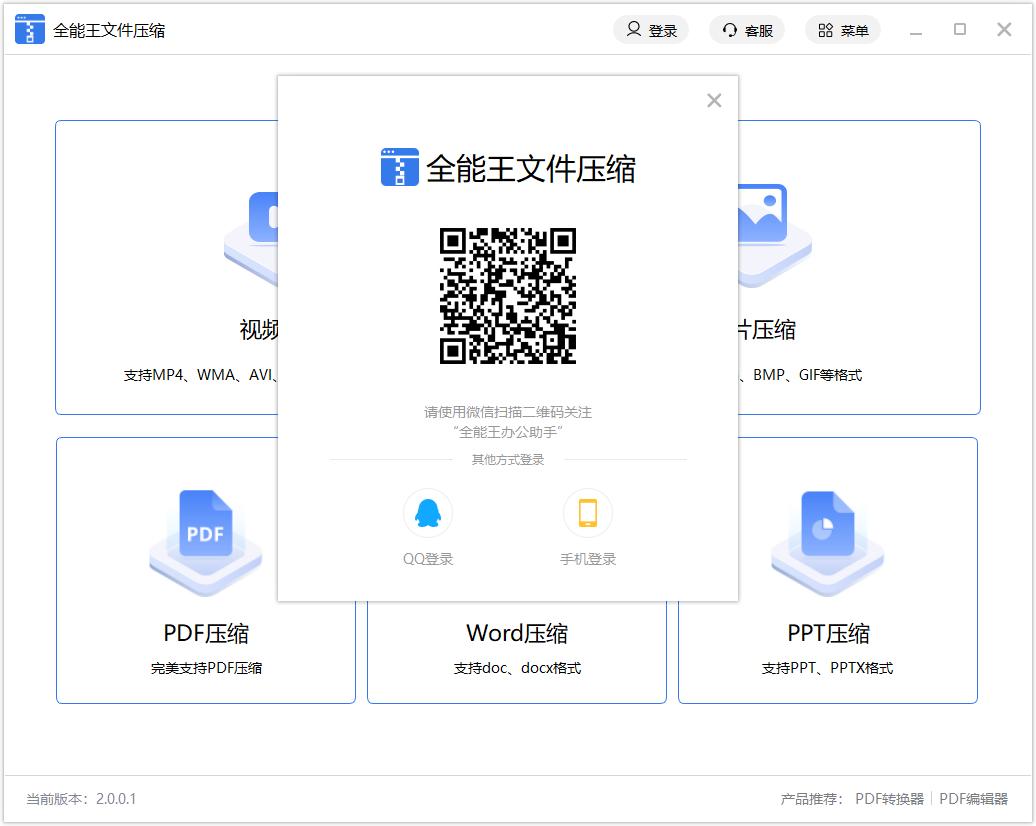
Task: Click the QQ penguin login icon
Action: click(x=427, y=513)
